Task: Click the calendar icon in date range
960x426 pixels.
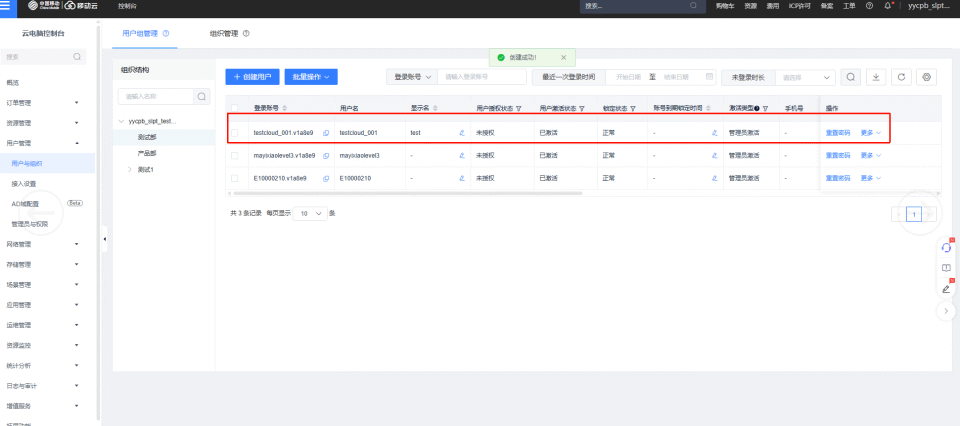Action: click(x=710, y=77)
